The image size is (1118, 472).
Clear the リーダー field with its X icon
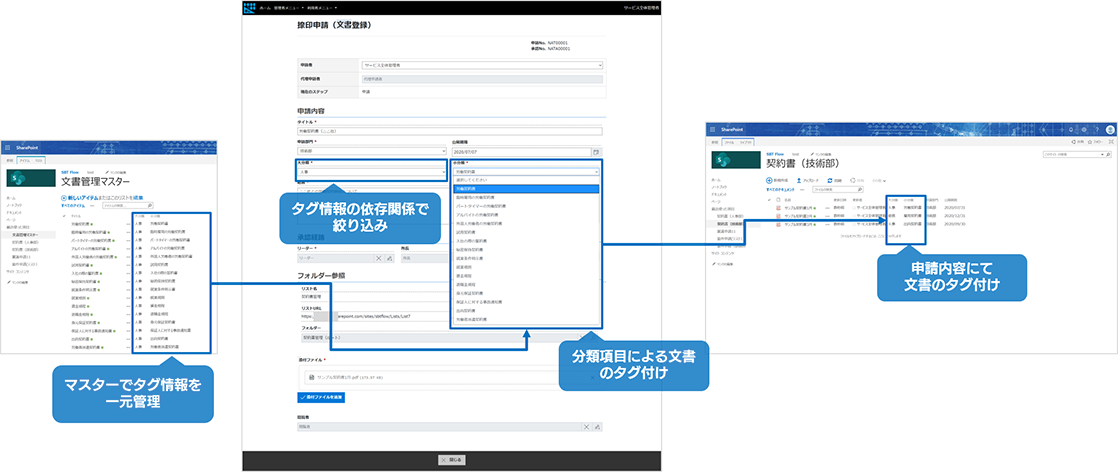click(379, 258)
